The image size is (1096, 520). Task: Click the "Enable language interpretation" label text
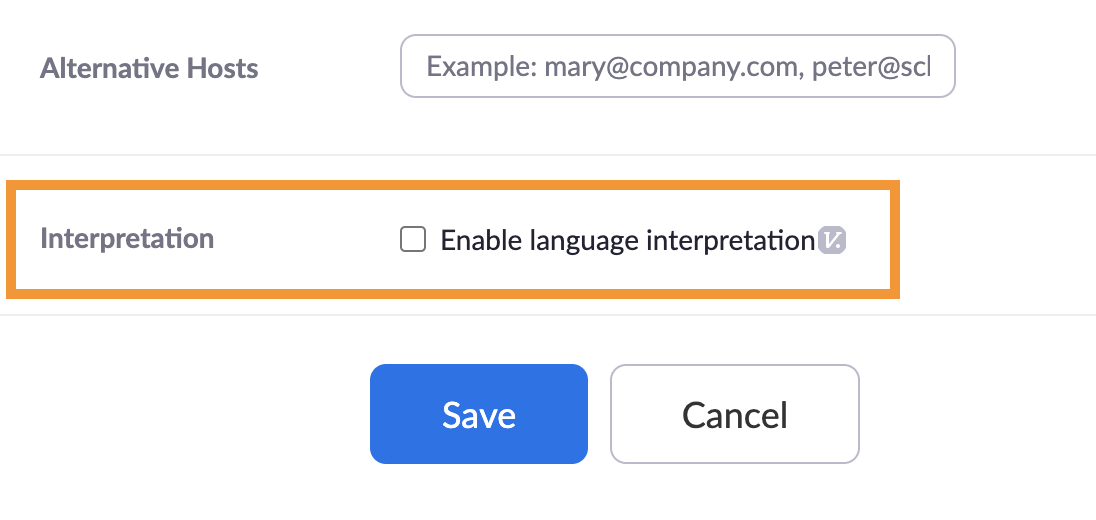pyautogui.click(x=628, y=240)
